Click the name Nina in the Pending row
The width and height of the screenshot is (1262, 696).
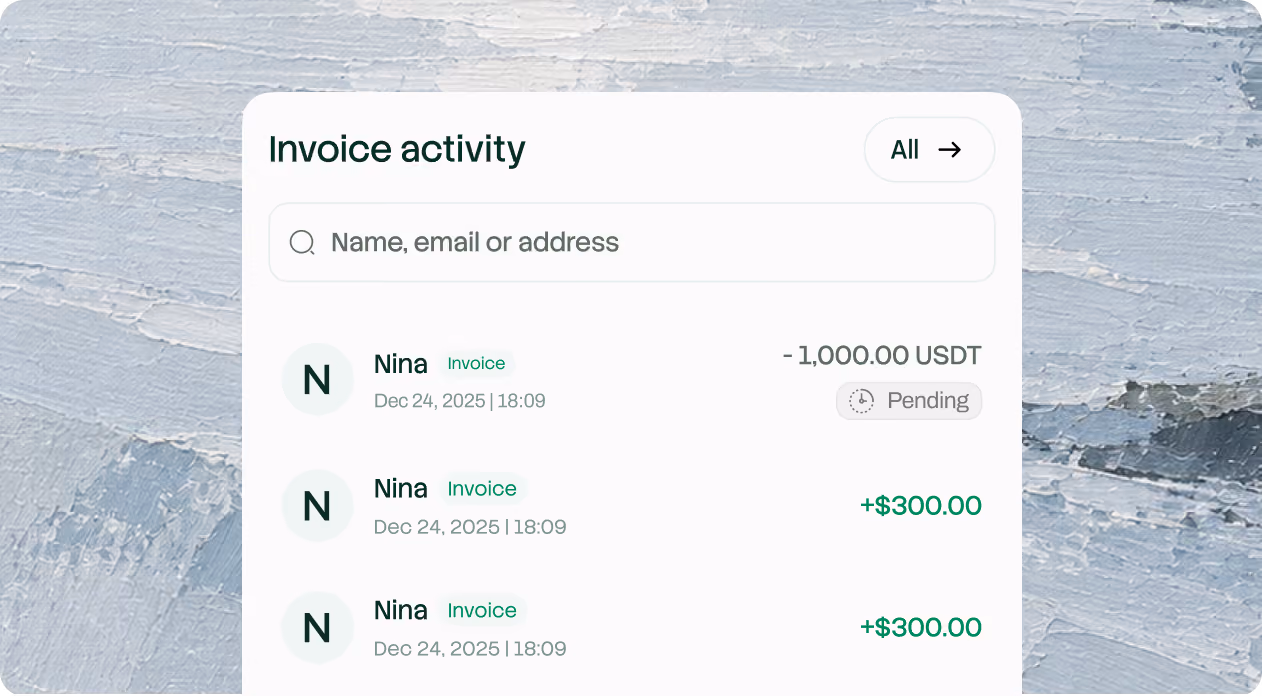401,364
